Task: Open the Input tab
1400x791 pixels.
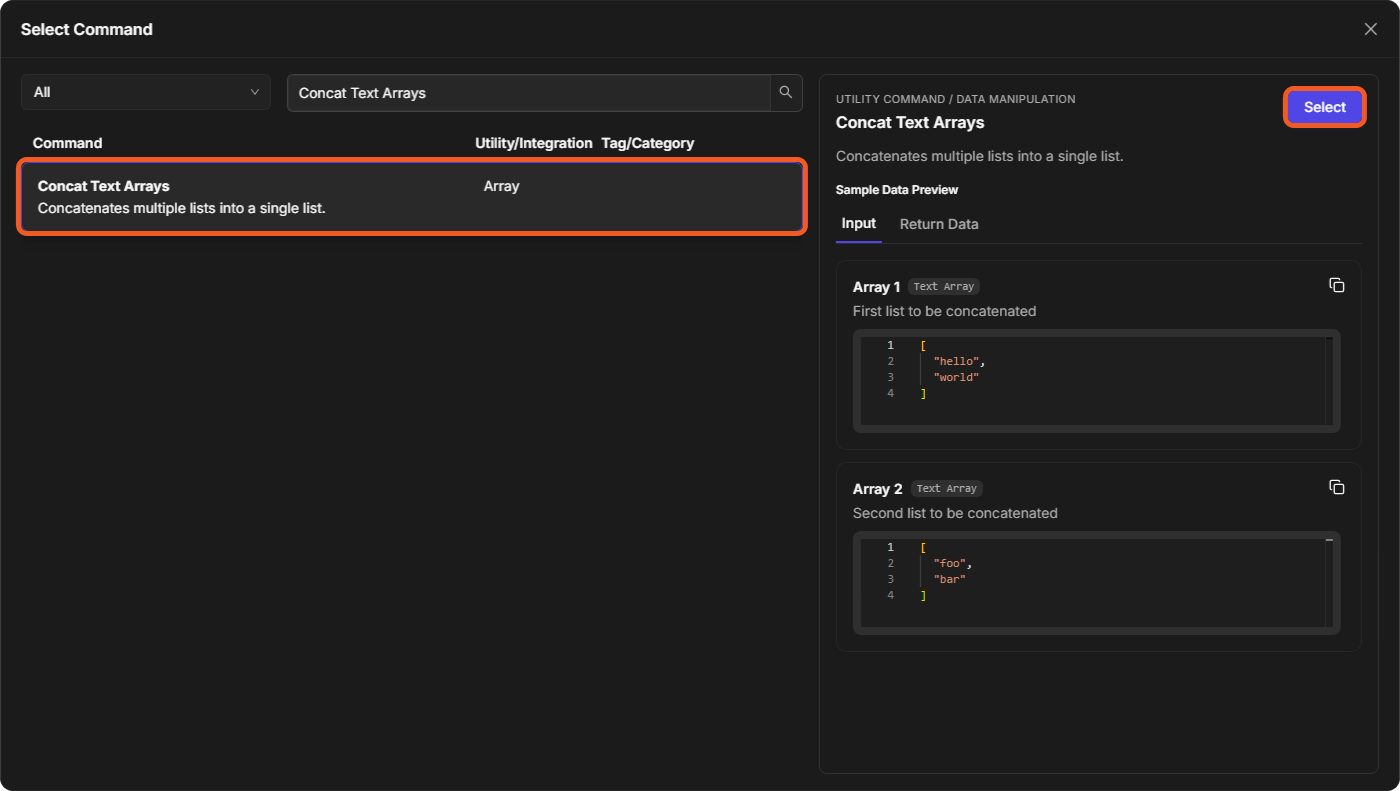Action: 859,224
